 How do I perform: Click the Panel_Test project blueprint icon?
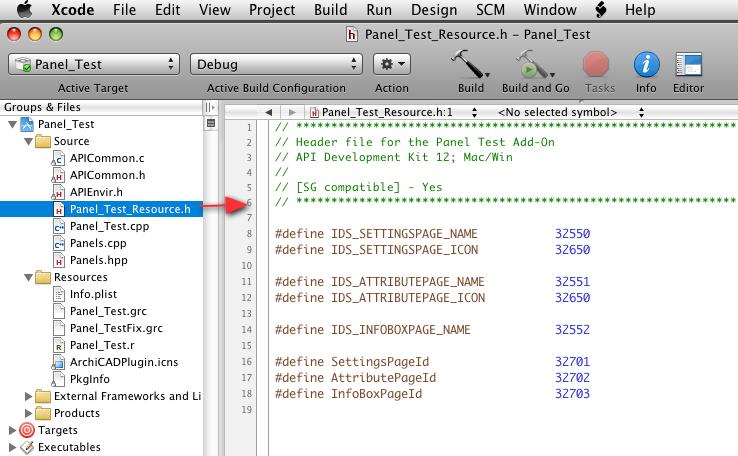(27, 124)
